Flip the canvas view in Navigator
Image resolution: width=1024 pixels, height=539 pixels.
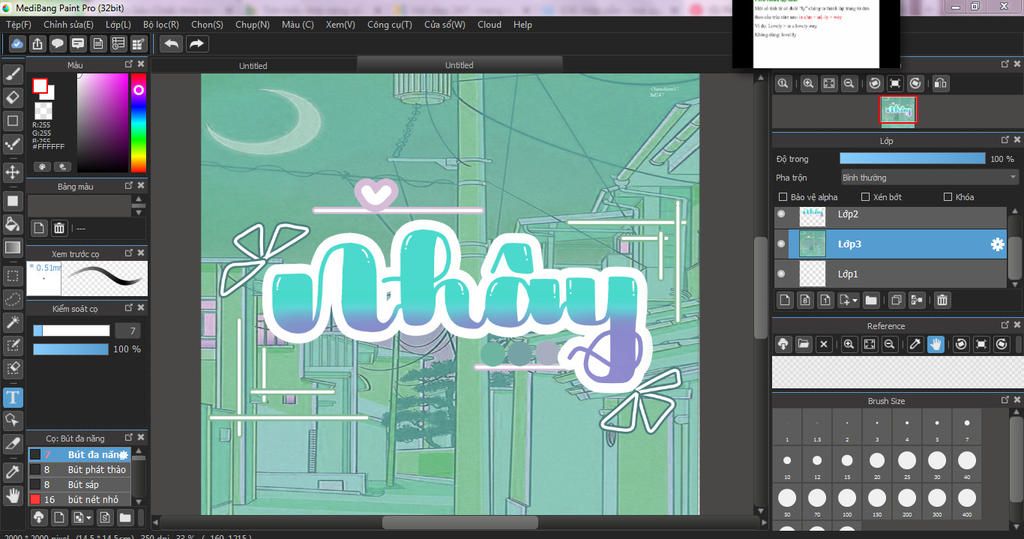pyautogui.click(x=940, y=84)
